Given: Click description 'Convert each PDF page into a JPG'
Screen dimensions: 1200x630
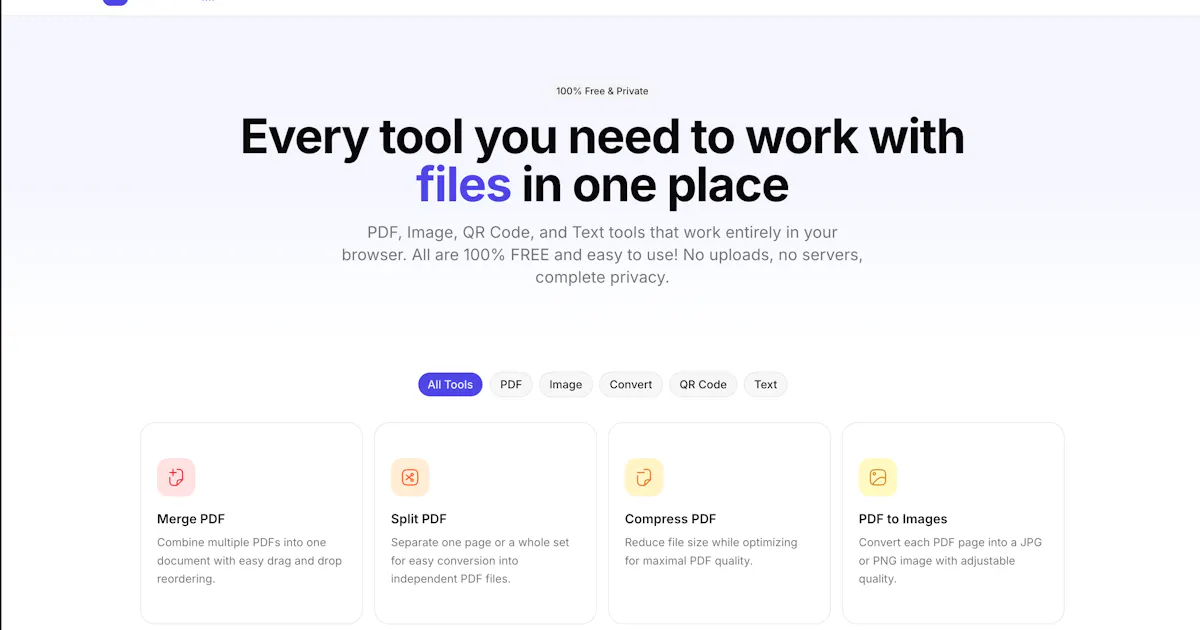Looking at the screenshot, I should 950,543.
